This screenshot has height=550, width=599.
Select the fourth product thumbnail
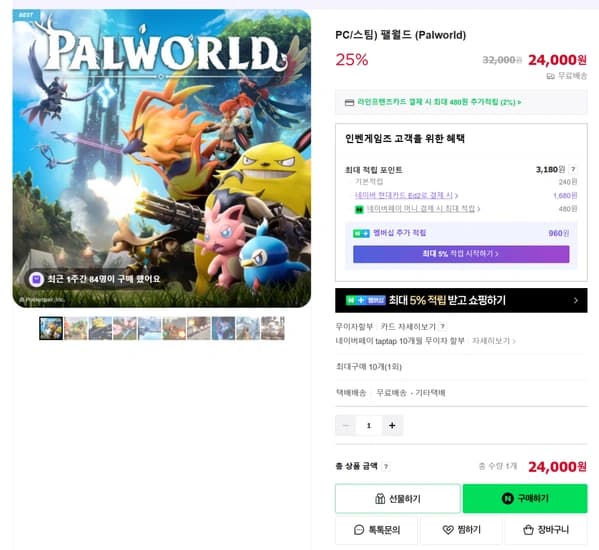click(x=125, y=328)
